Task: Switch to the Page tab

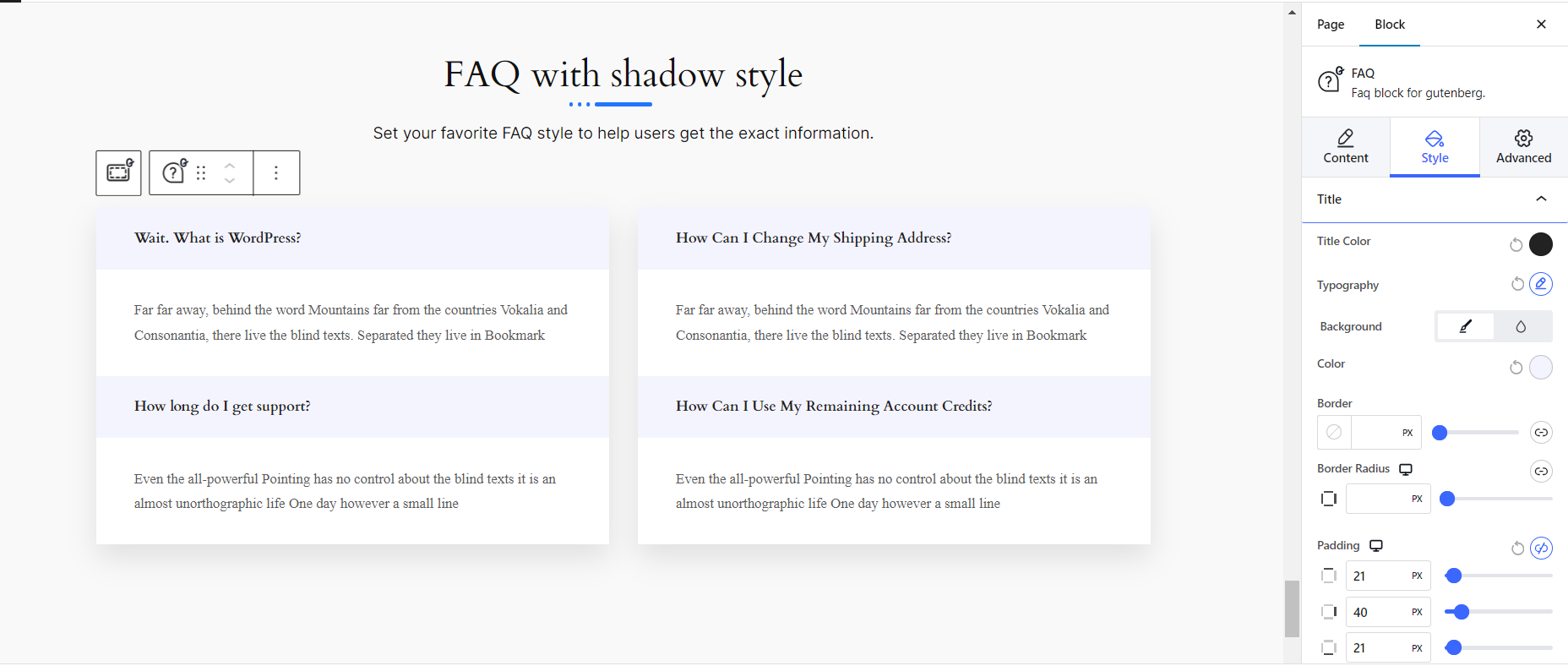Action: [1330, 25]
